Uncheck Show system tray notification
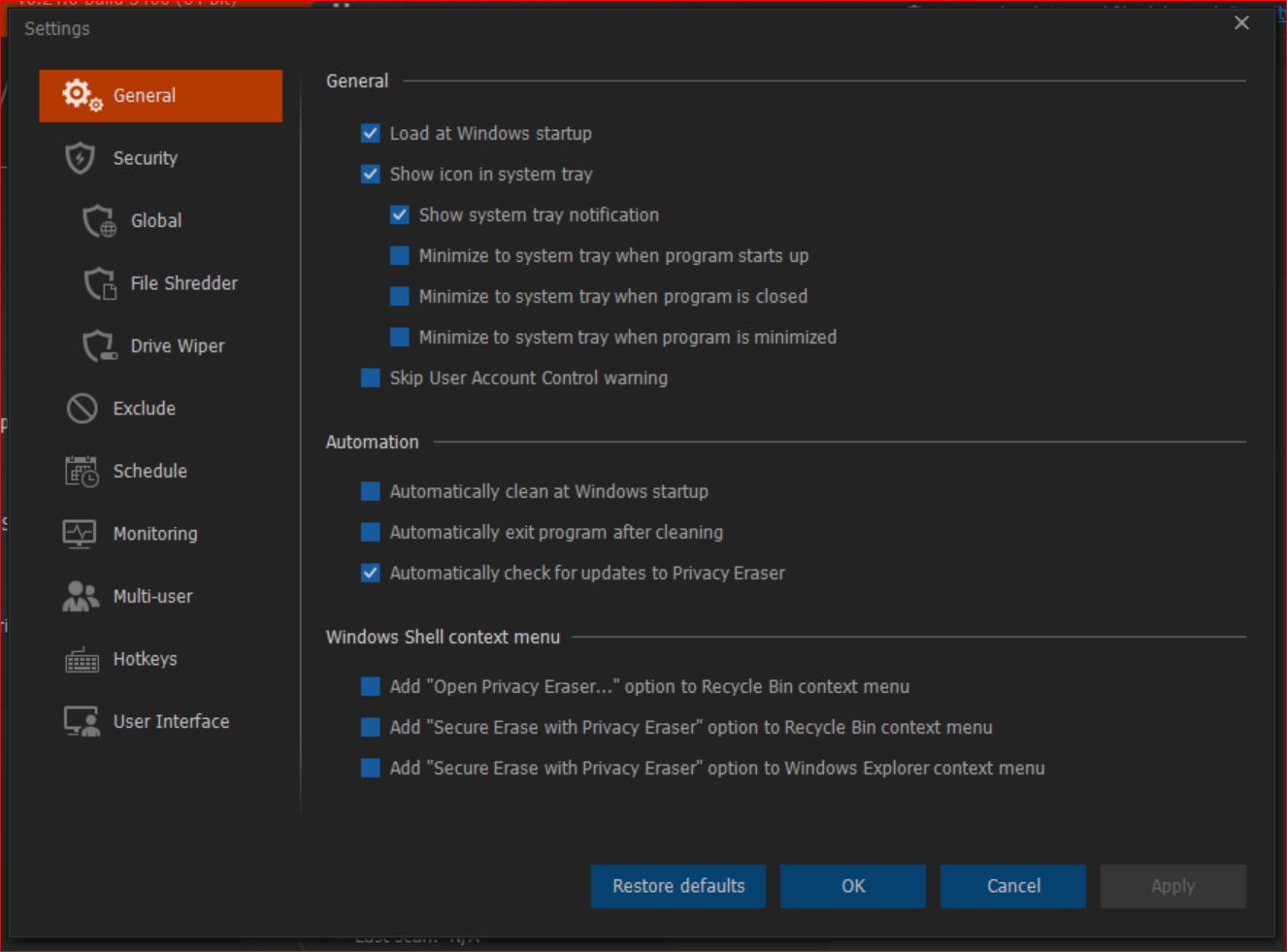The height and width of the screenshot is (952, 1287). pyautogui.click(x=400, y=215)
